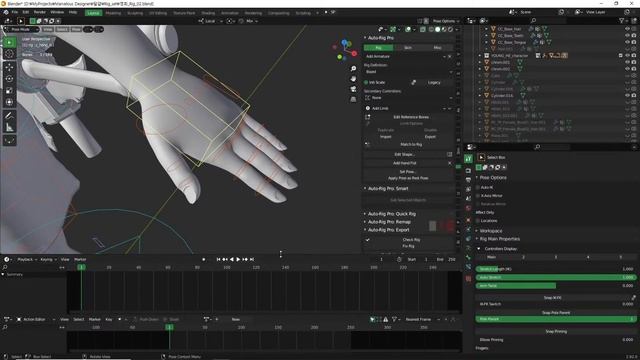Click the Match to Rig button
Screen dimensions: 640x360
point(411,144)
